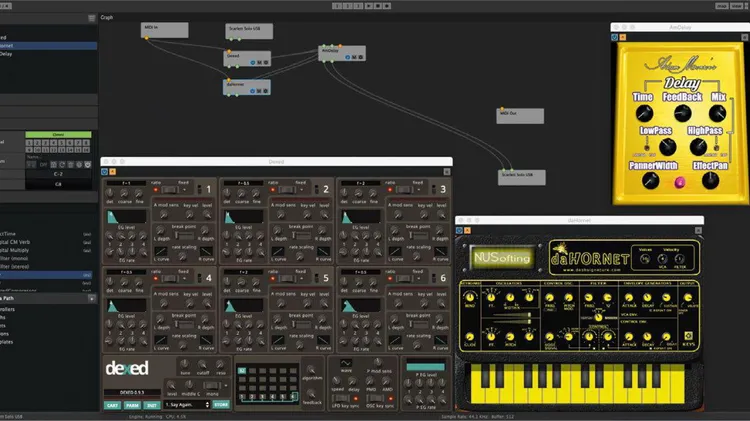Image resolution: width=750 pixels, height=421 pixels.
Task: Click the C-2 key range field
Action: tap(58, 174)
